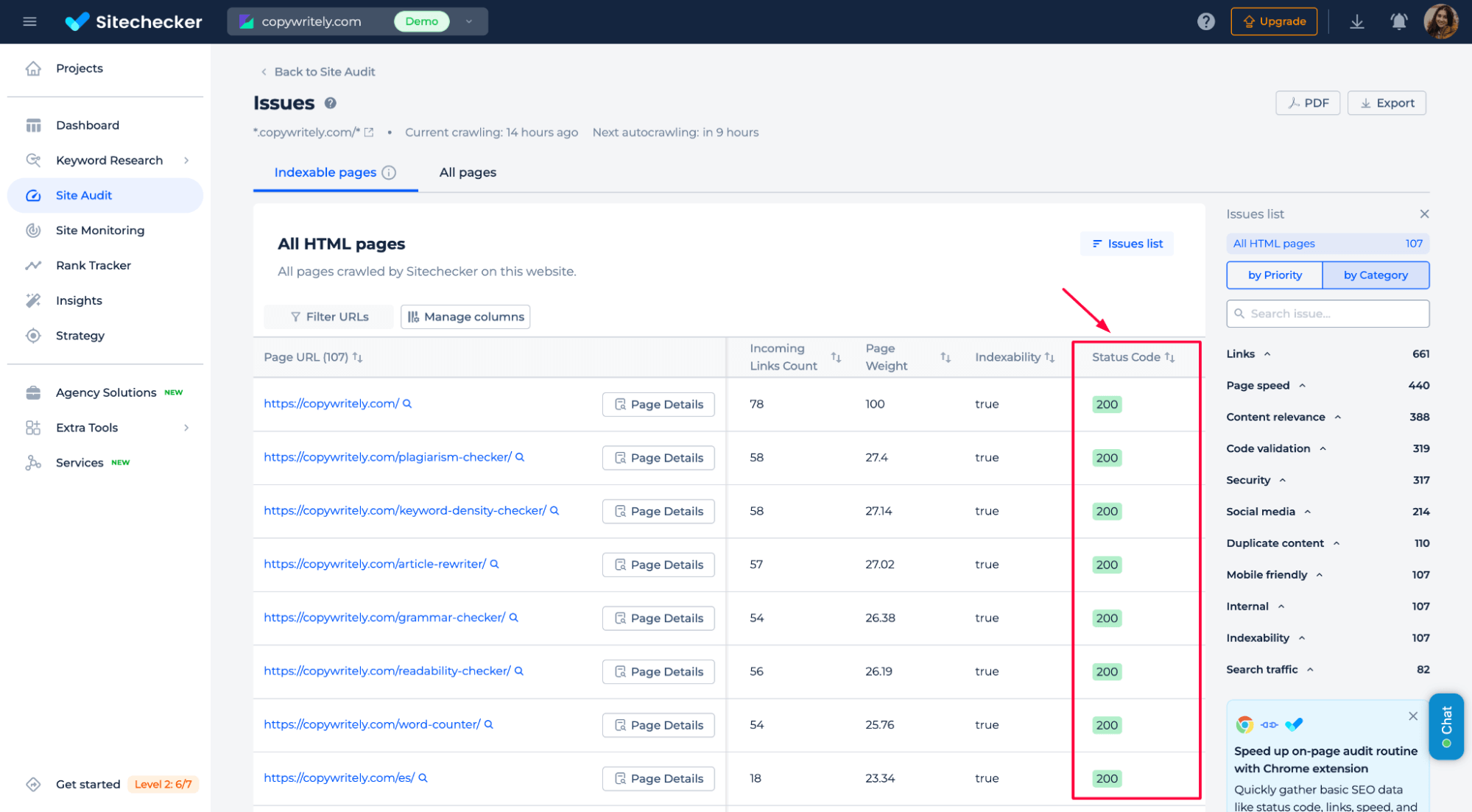Expand Keyword Research submenu
Screen dimensions: 1472x812
186,160
